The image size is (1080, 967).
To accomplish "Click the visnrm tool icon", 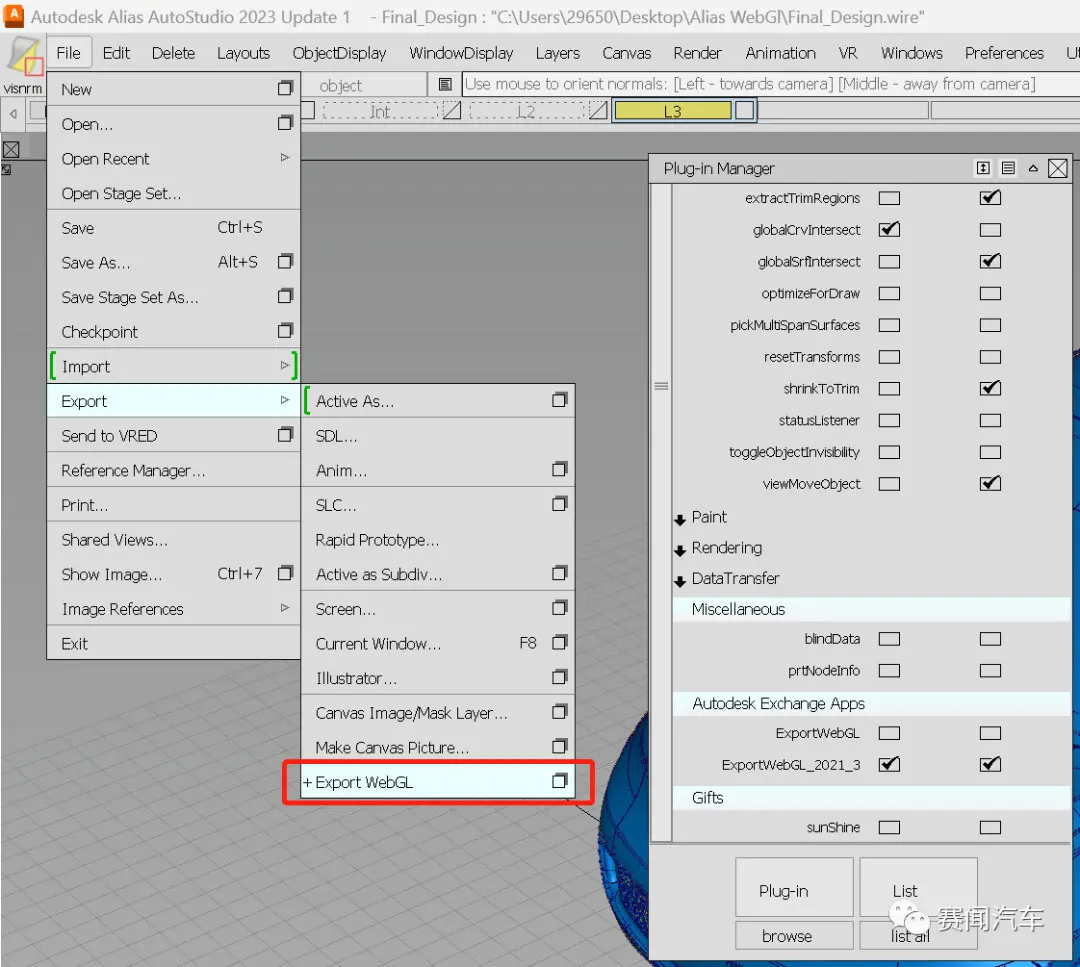I will 25,57.
